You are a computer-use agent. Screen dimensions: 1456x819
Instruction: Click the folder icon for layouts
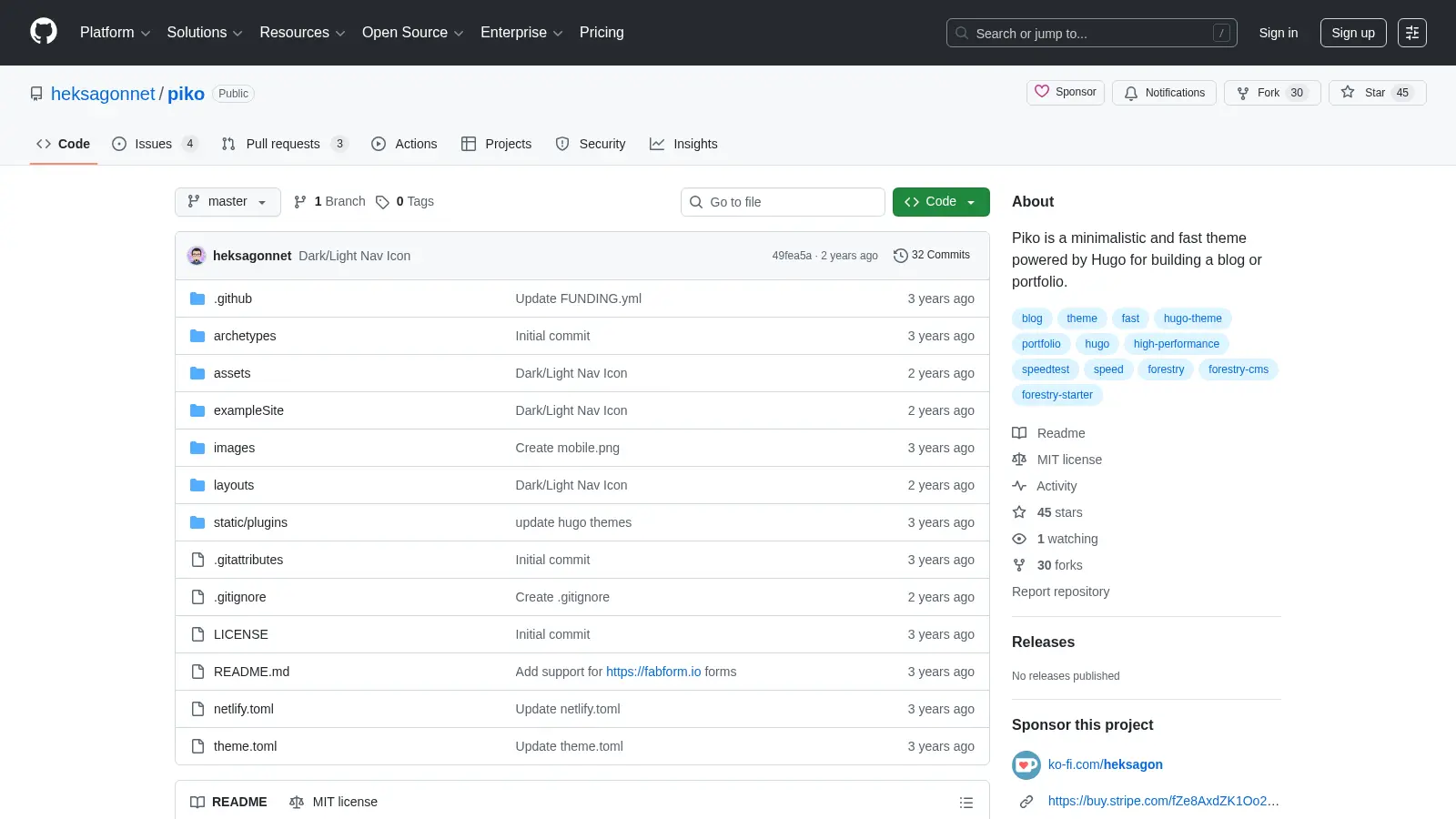[197, 485]
